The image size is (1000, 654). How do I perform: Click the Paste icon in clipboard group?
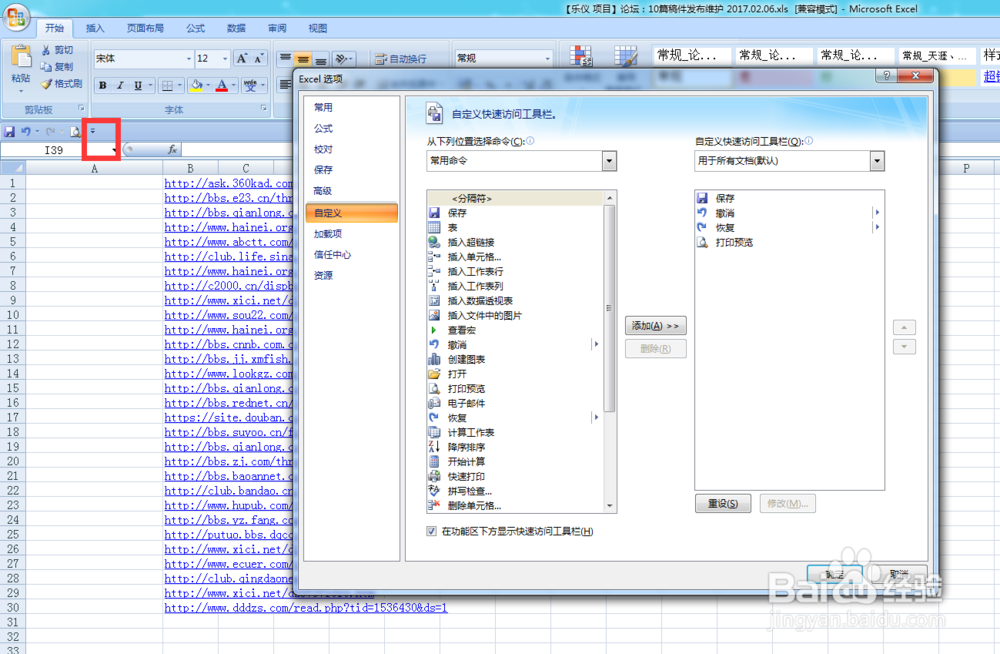[x=21, y=57]
